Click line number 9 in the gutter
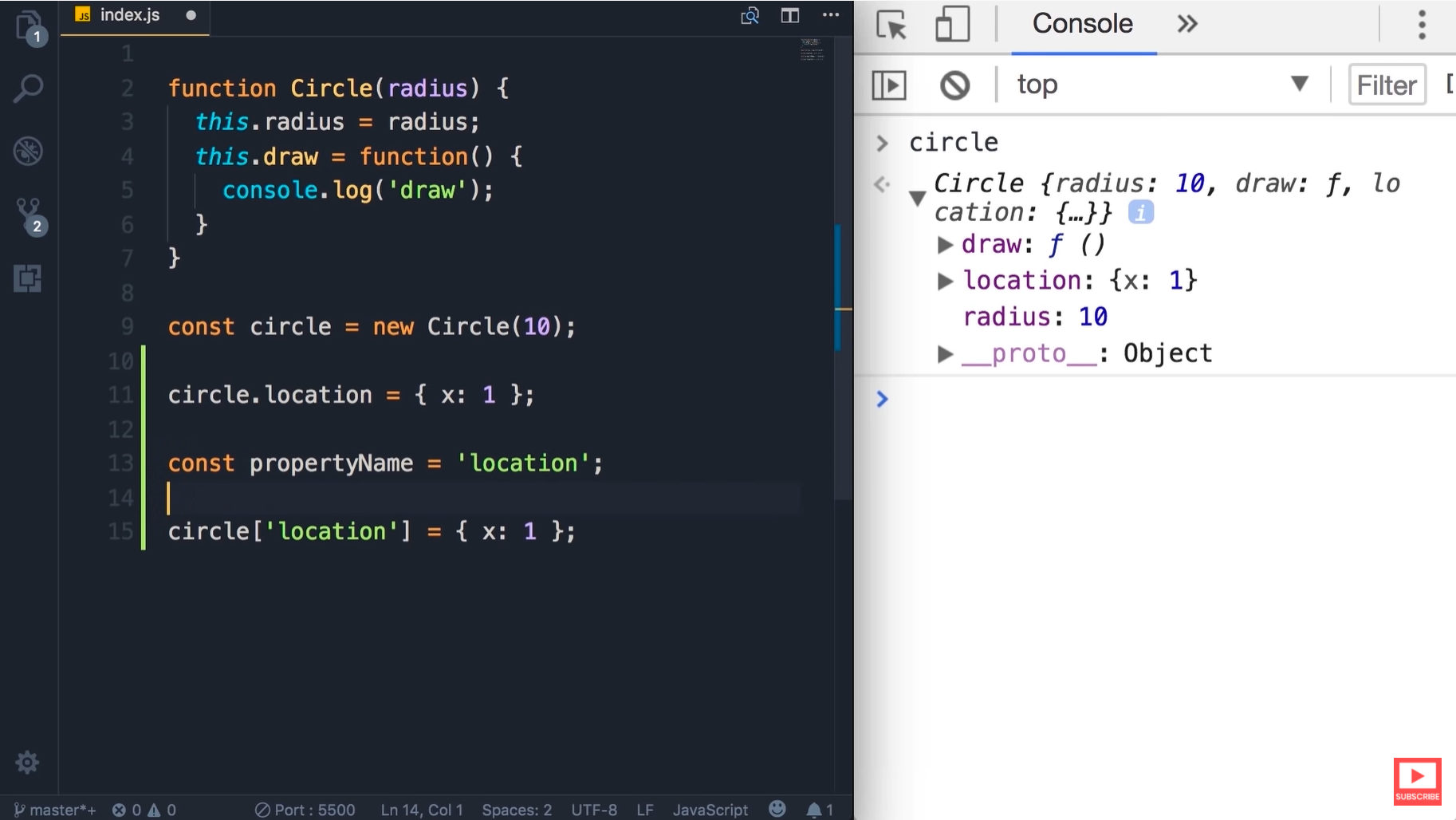1456x820 pixels. pyautogui.click(x=128, y=327)
